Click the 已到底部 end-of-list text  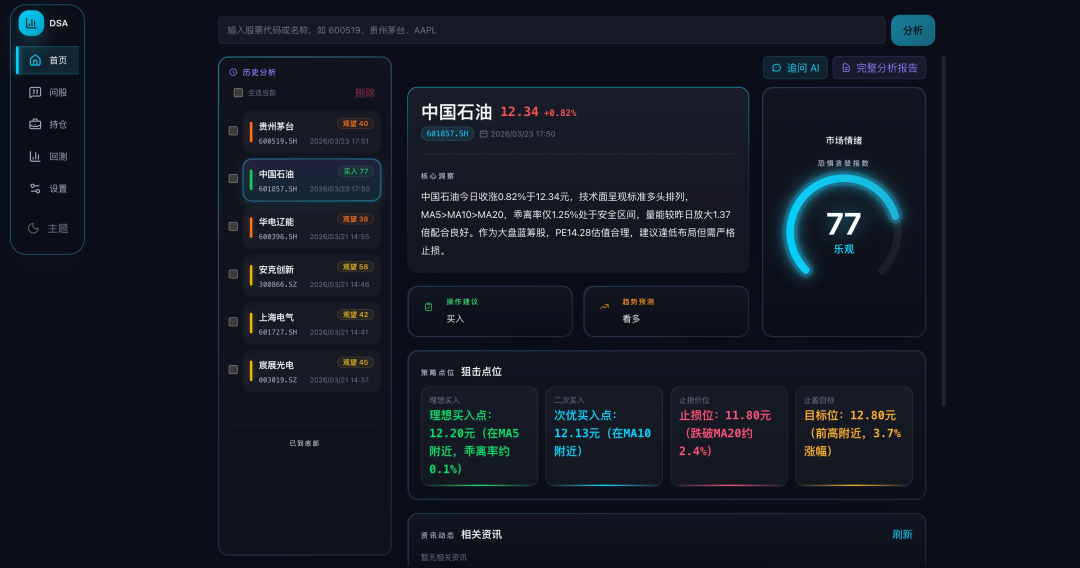coord(304,443)
